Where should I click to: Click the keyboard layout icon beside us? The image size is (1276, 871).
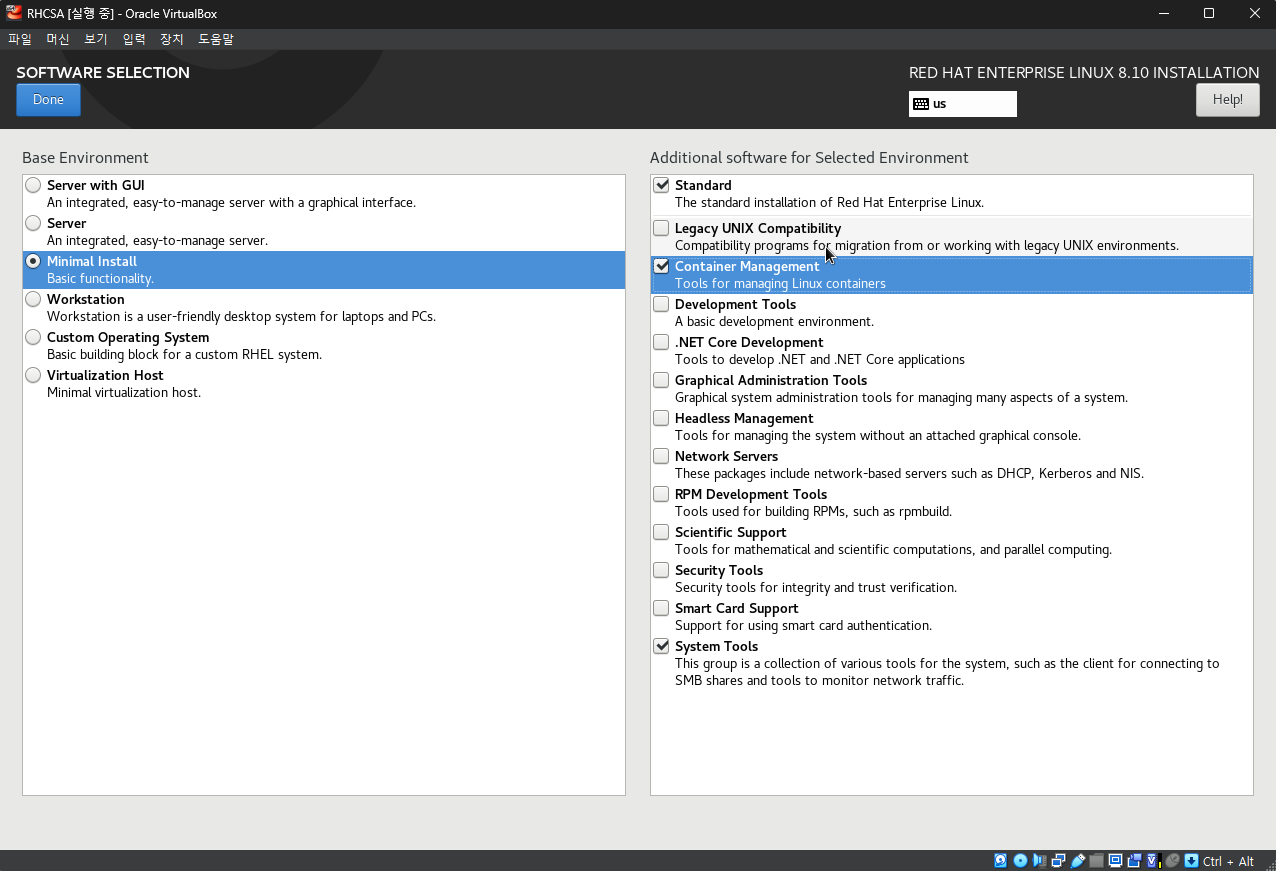point(921,104)
